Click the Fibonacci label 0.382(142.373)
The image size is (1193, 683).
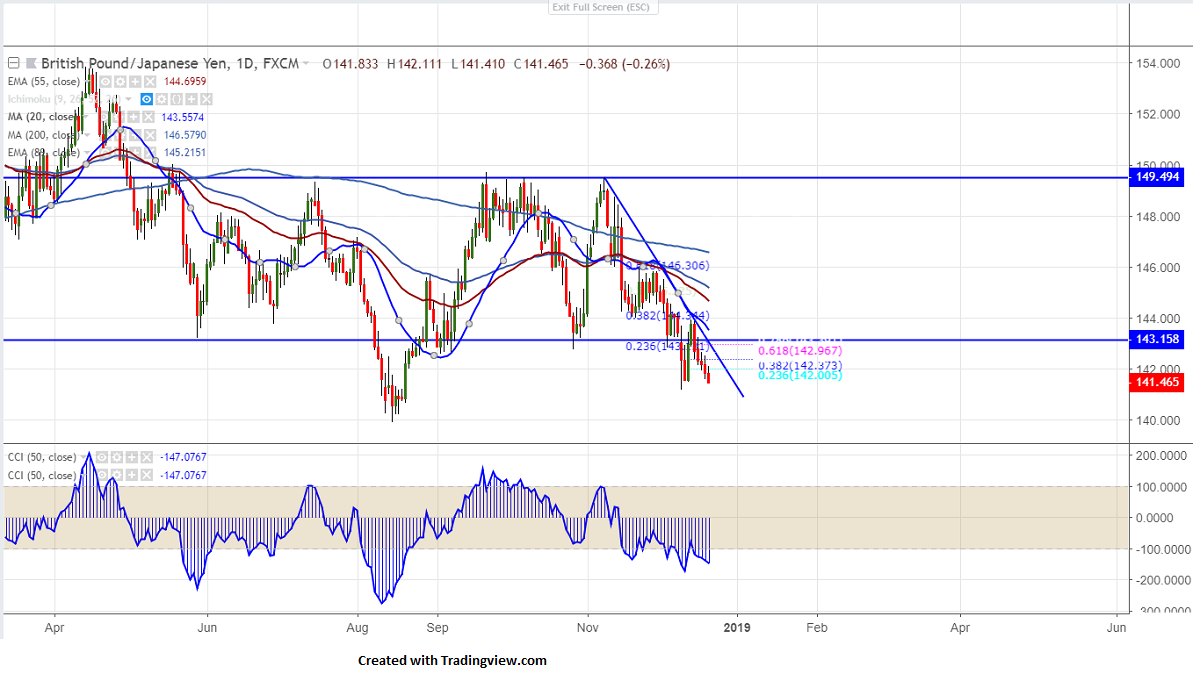tap(800, 365)
